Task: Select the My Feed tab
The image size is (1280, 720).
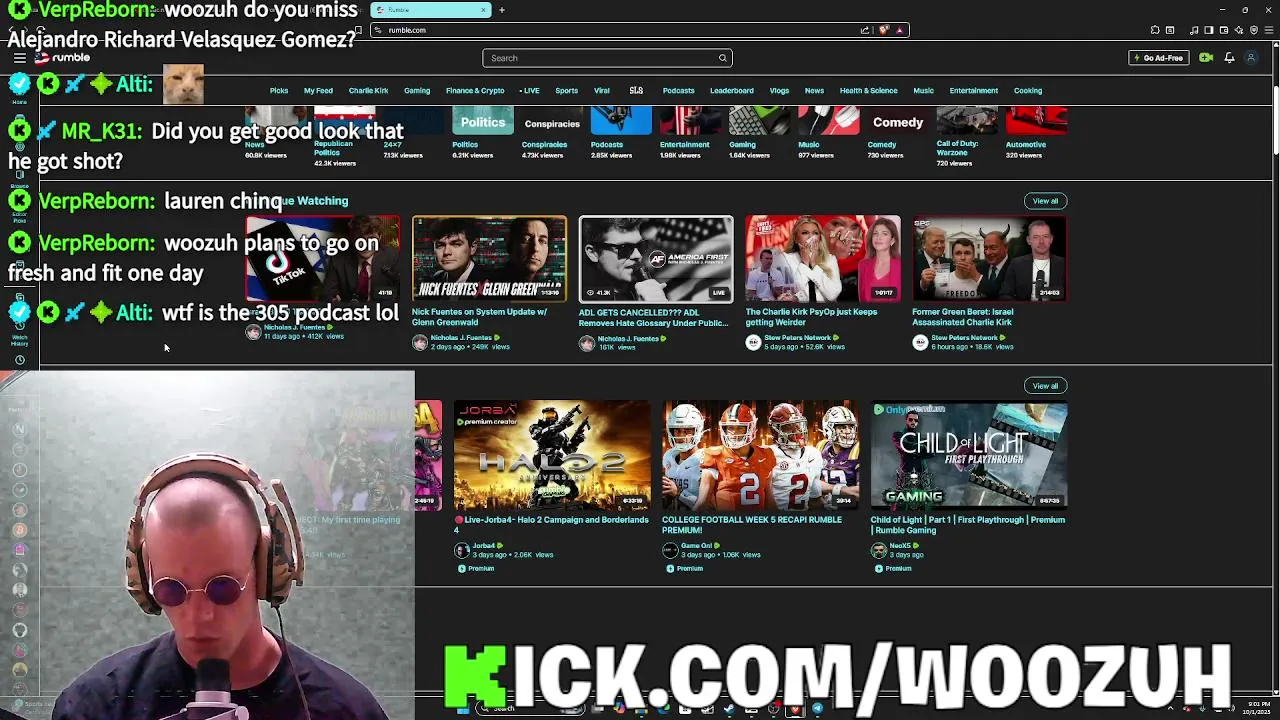Action: point(318,91)
